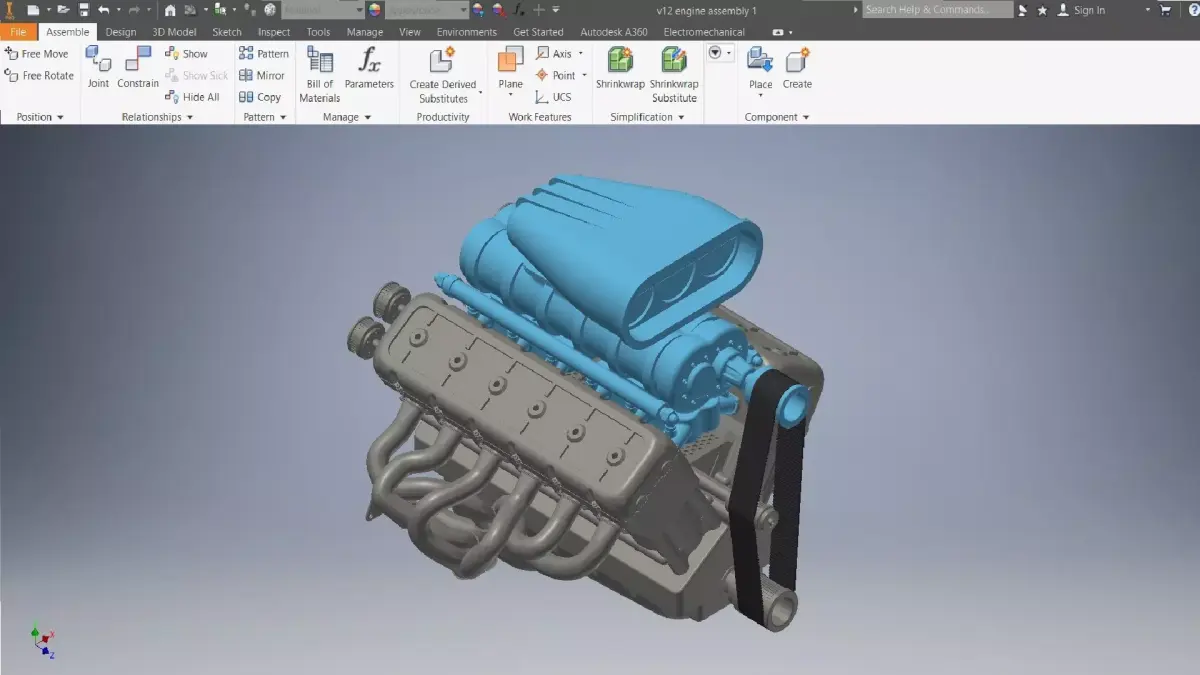Select the Free Move tool
Screen dimensions: 1200x675
(37, 54)
